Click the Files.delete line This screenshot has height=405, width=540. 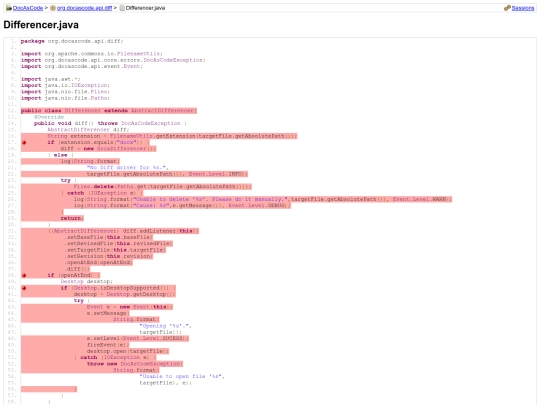point(162,187)
